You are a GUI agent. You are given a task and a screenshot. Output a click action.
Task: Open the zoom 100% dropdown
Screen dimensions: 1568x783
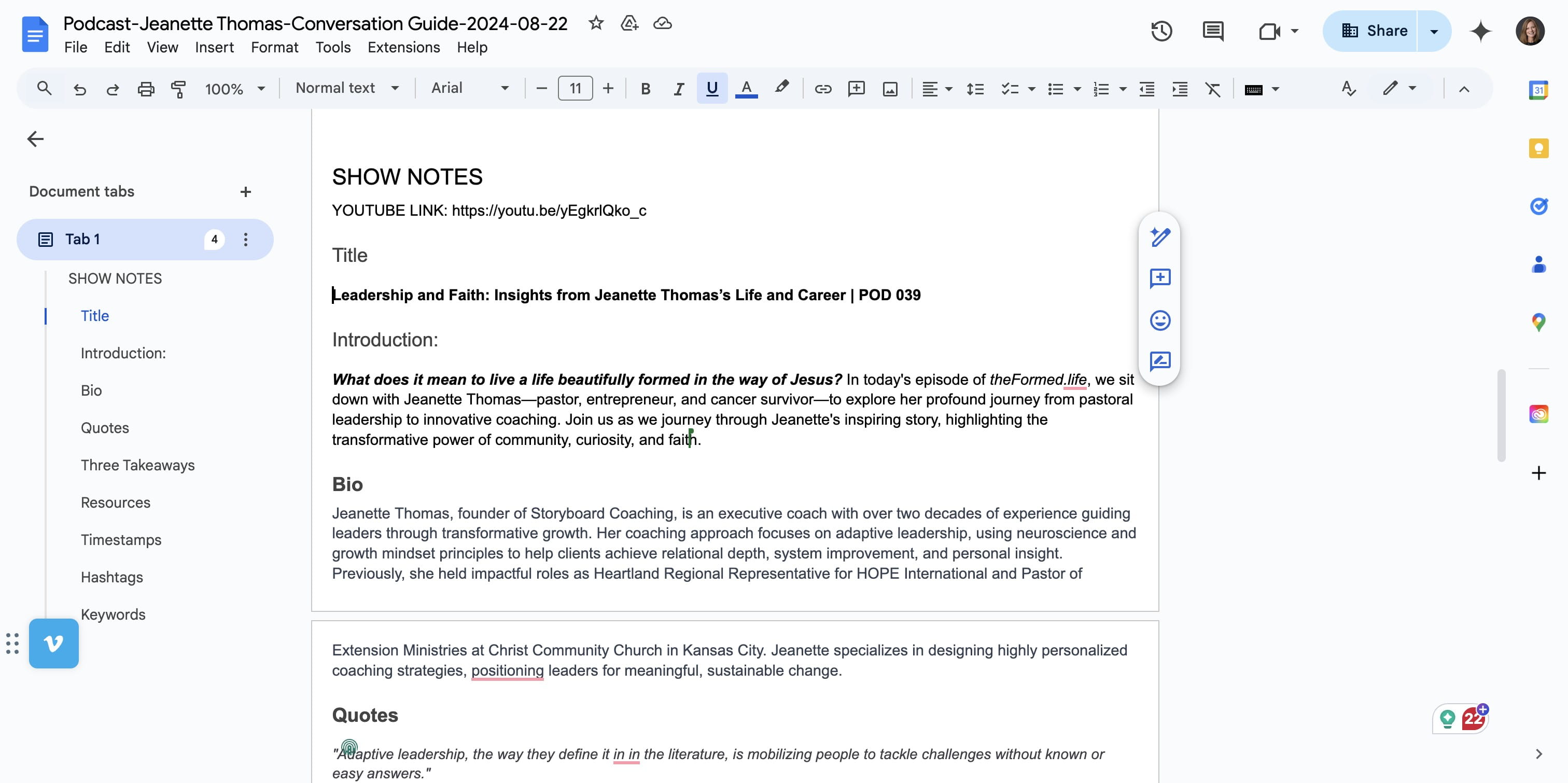(x=235, y=89)
